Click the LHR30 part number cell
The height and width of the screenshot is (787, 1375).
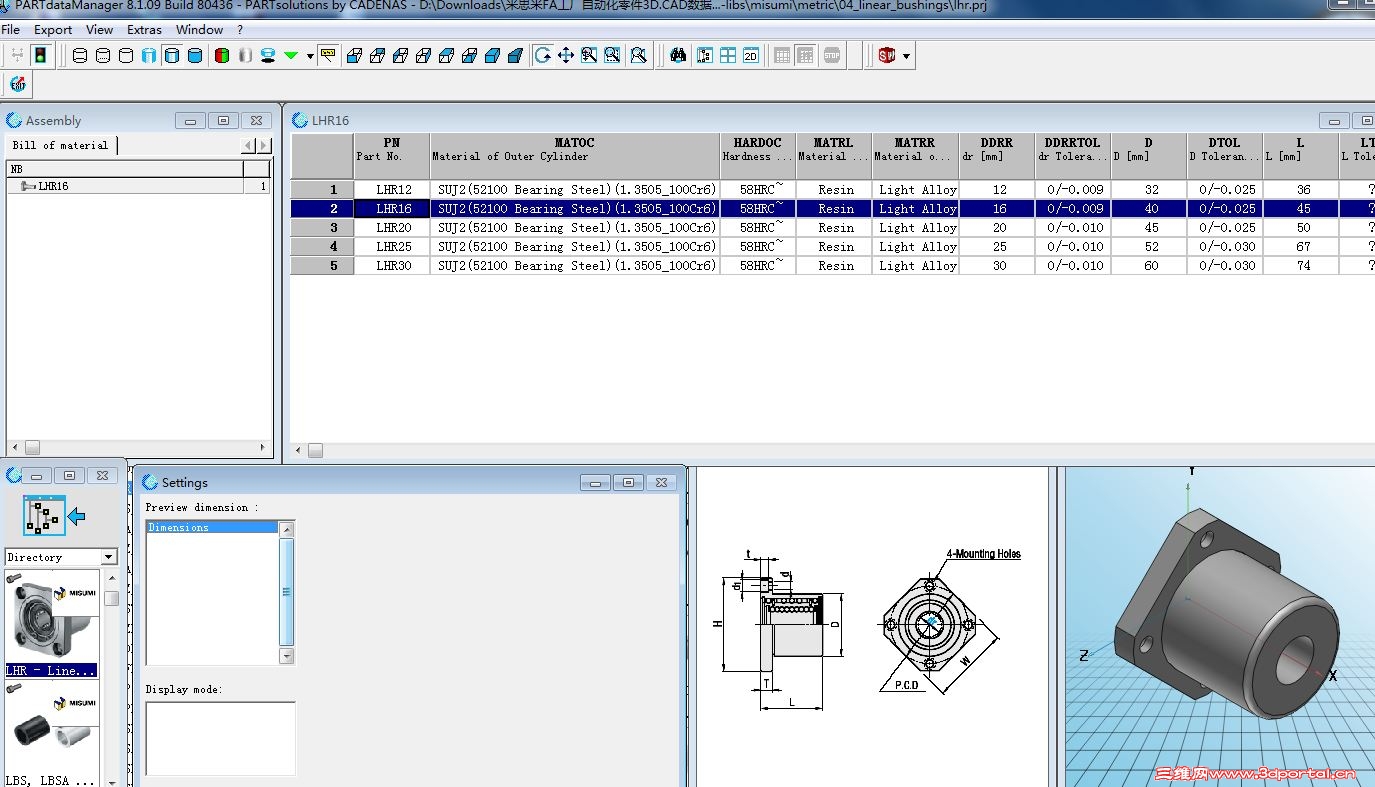tap(392, 266)
